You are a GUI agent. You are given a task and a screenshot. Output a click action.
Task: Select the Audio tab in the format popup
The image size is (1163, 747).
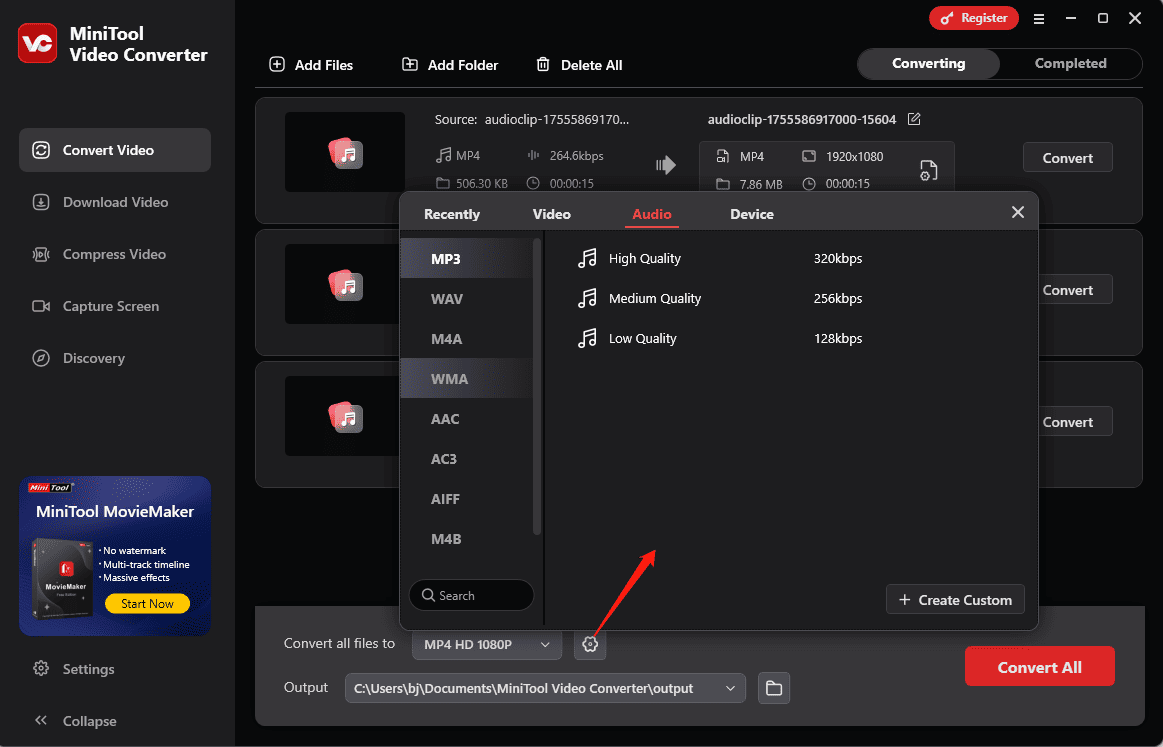pos(651,214)
